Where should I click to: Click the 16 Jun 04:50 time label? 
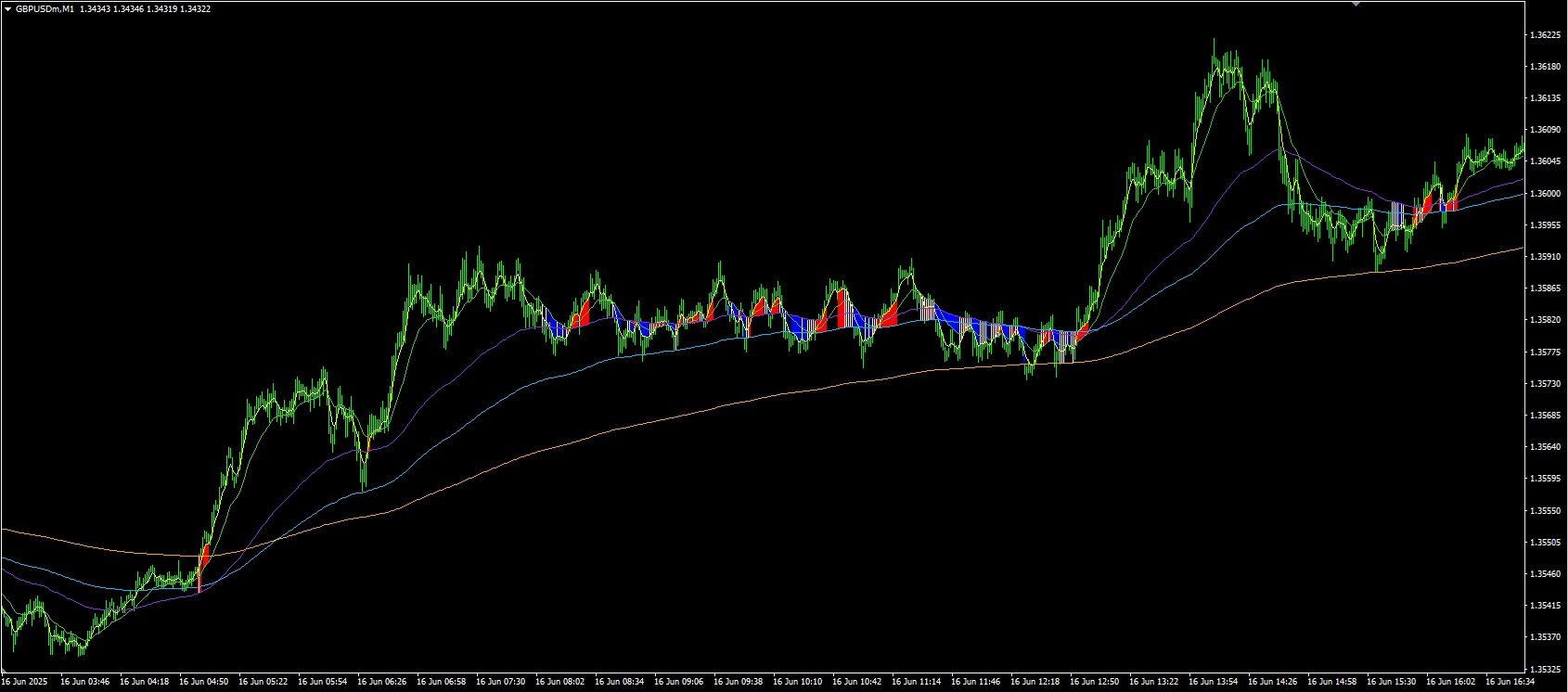tap(203, 682)
